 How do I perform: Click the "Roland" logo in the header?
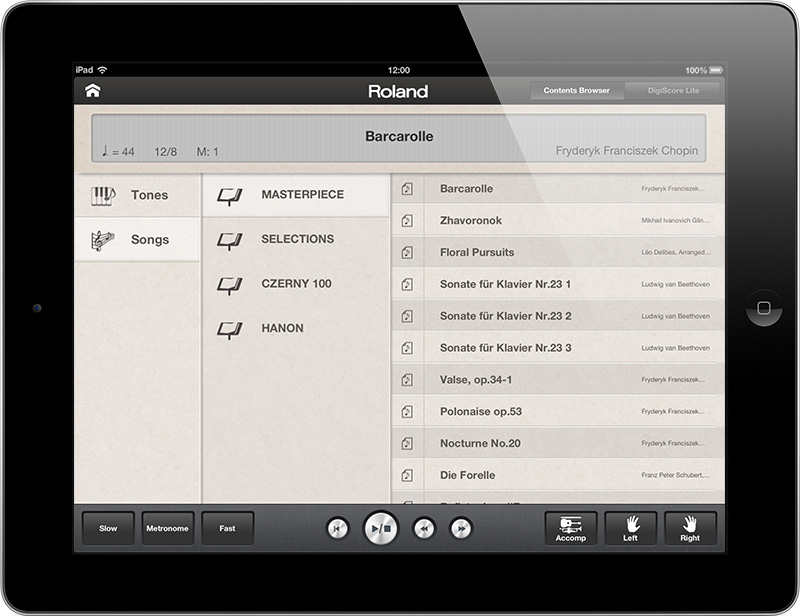(x=398, y=91)
